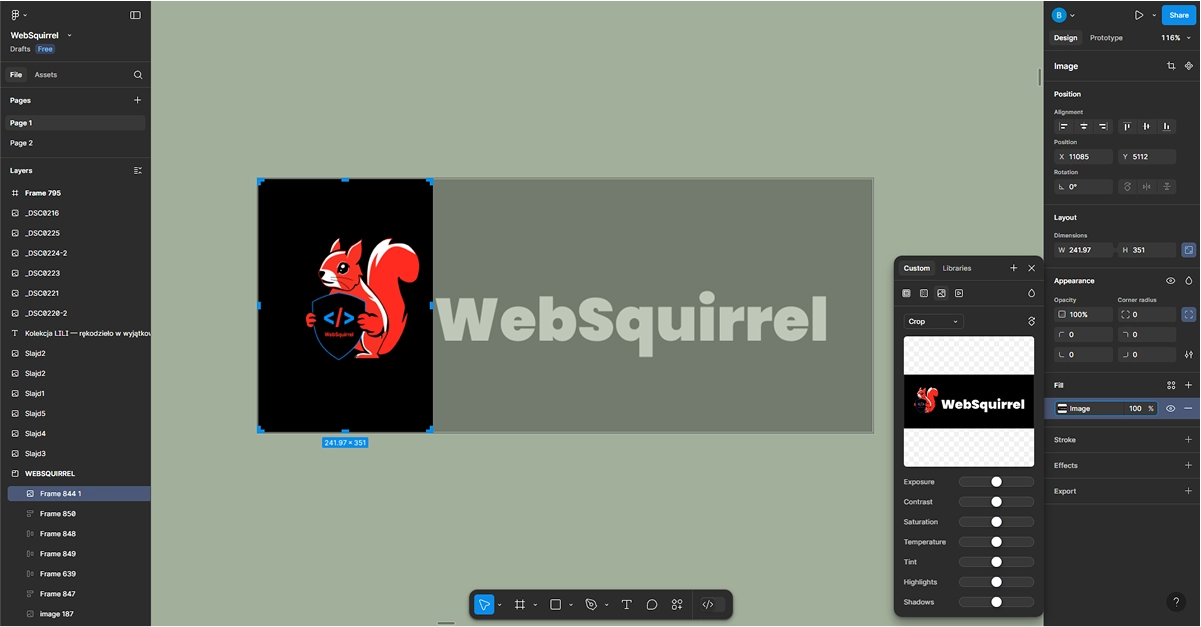The image size is (1201, 627).
Task: Open the Pen tool options chevron
Action: [606, 604]
